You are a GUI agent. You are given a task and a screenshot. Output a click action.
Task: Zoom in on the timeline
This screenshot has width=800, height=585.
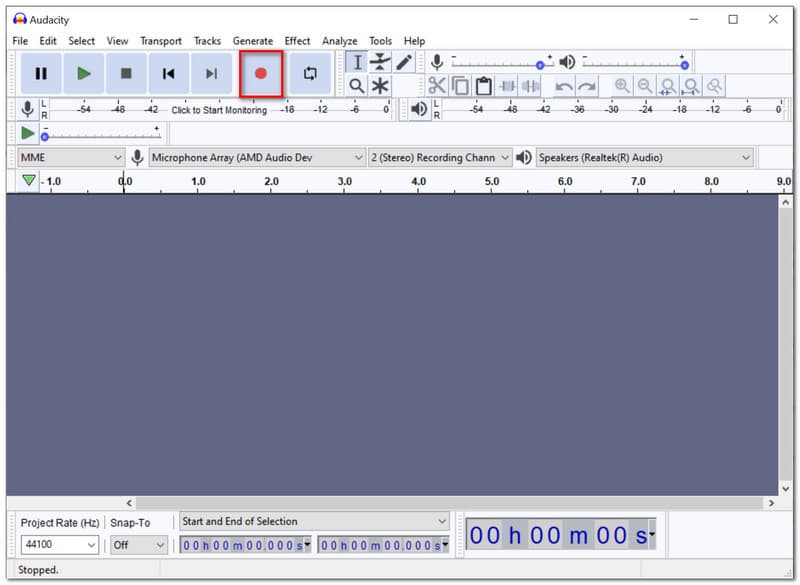tap(621, 86)
